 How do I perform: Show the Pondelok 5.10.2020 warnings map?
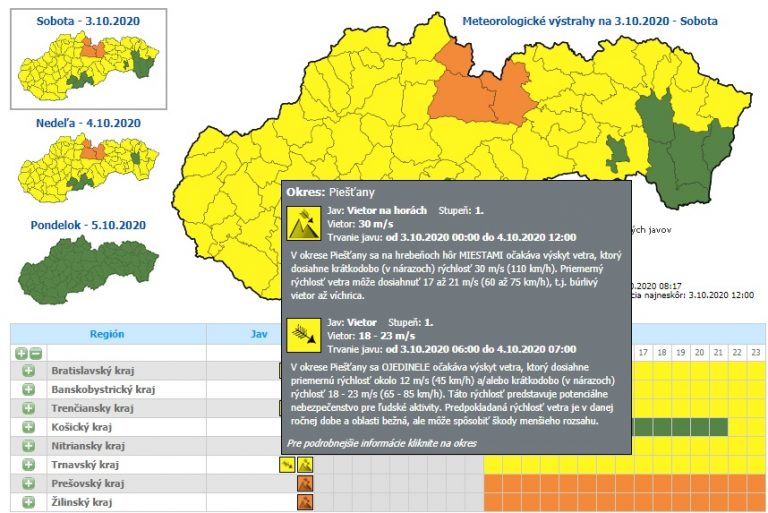pos(90,268)
